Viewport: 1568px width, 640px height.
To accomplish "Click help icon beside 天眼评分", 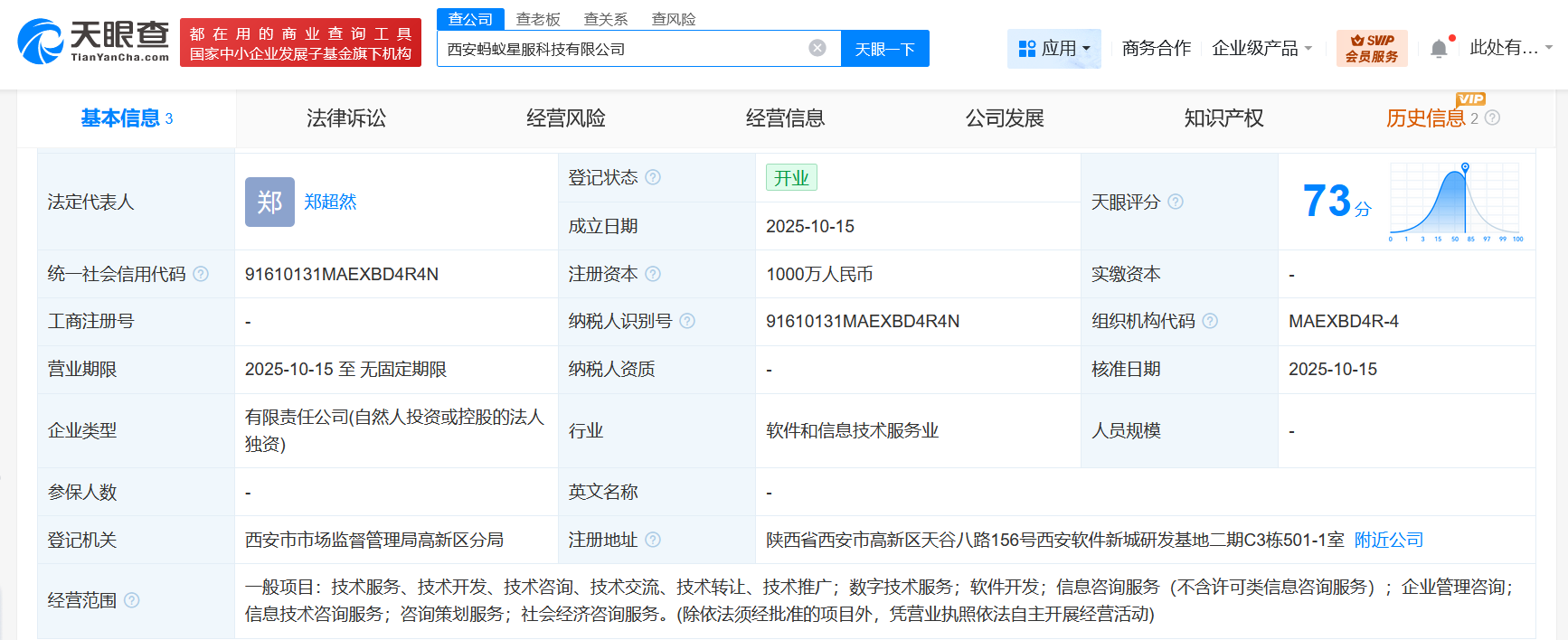I will click(1175, 202).
